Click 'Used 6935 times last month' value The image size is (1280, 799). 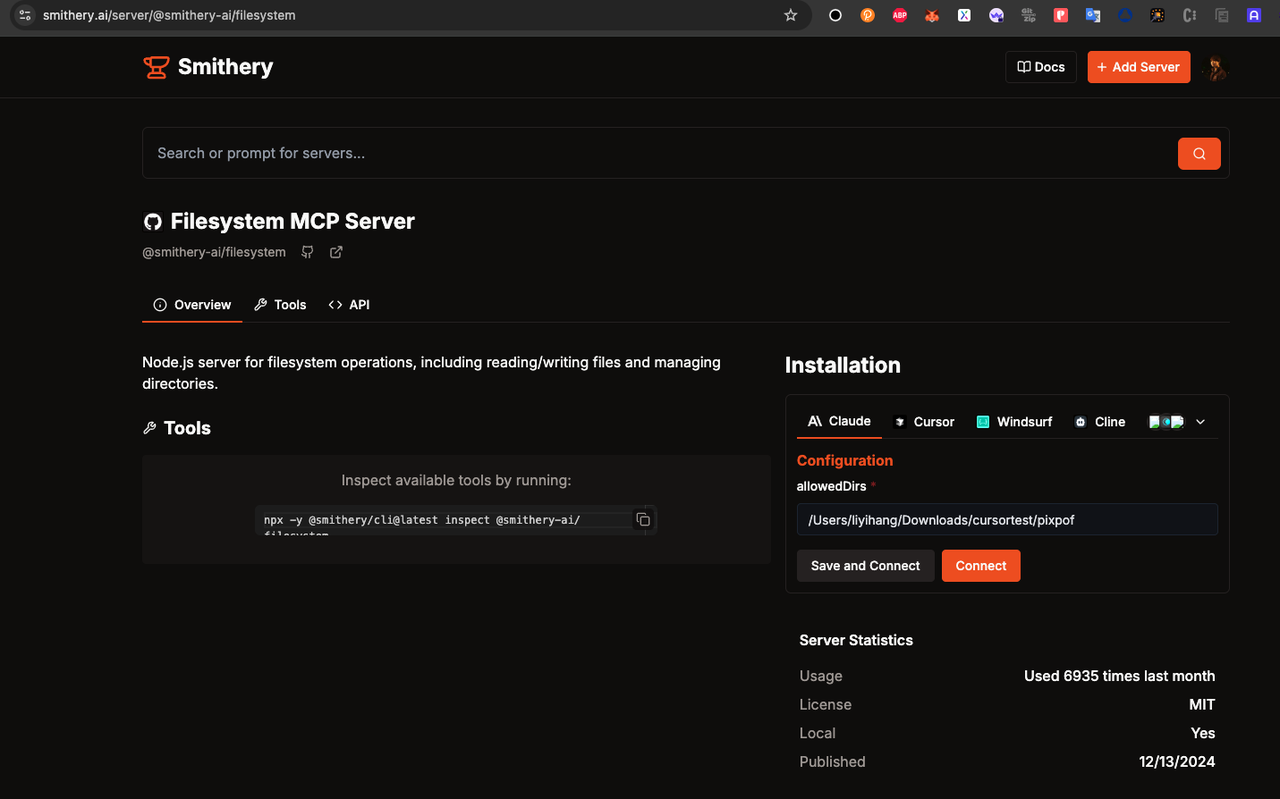[1119, 676]
